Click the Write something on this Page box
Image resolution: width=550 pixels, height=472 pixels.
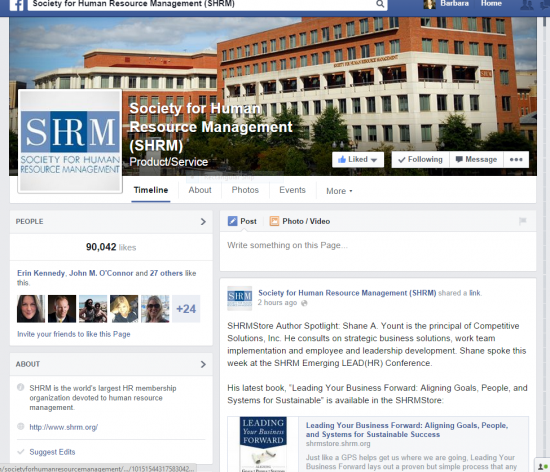click(378, 251)
